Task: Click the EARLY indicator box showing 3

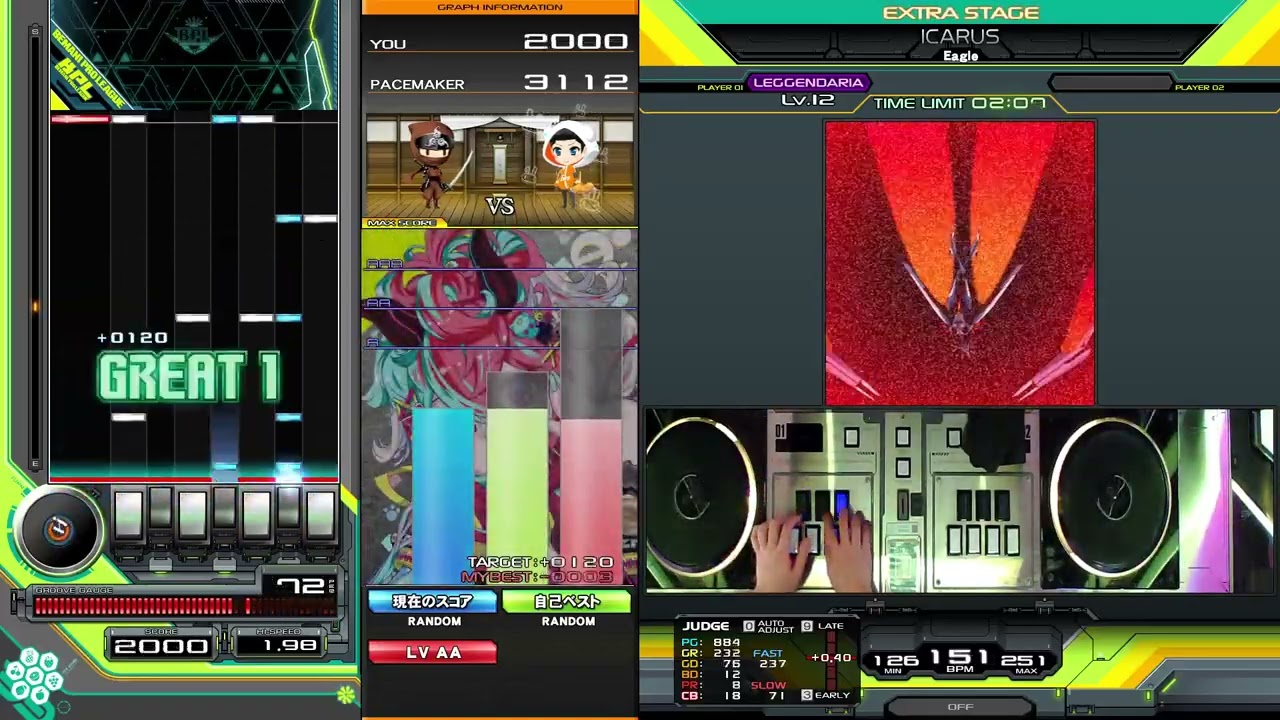Action: tap(806, 695)
